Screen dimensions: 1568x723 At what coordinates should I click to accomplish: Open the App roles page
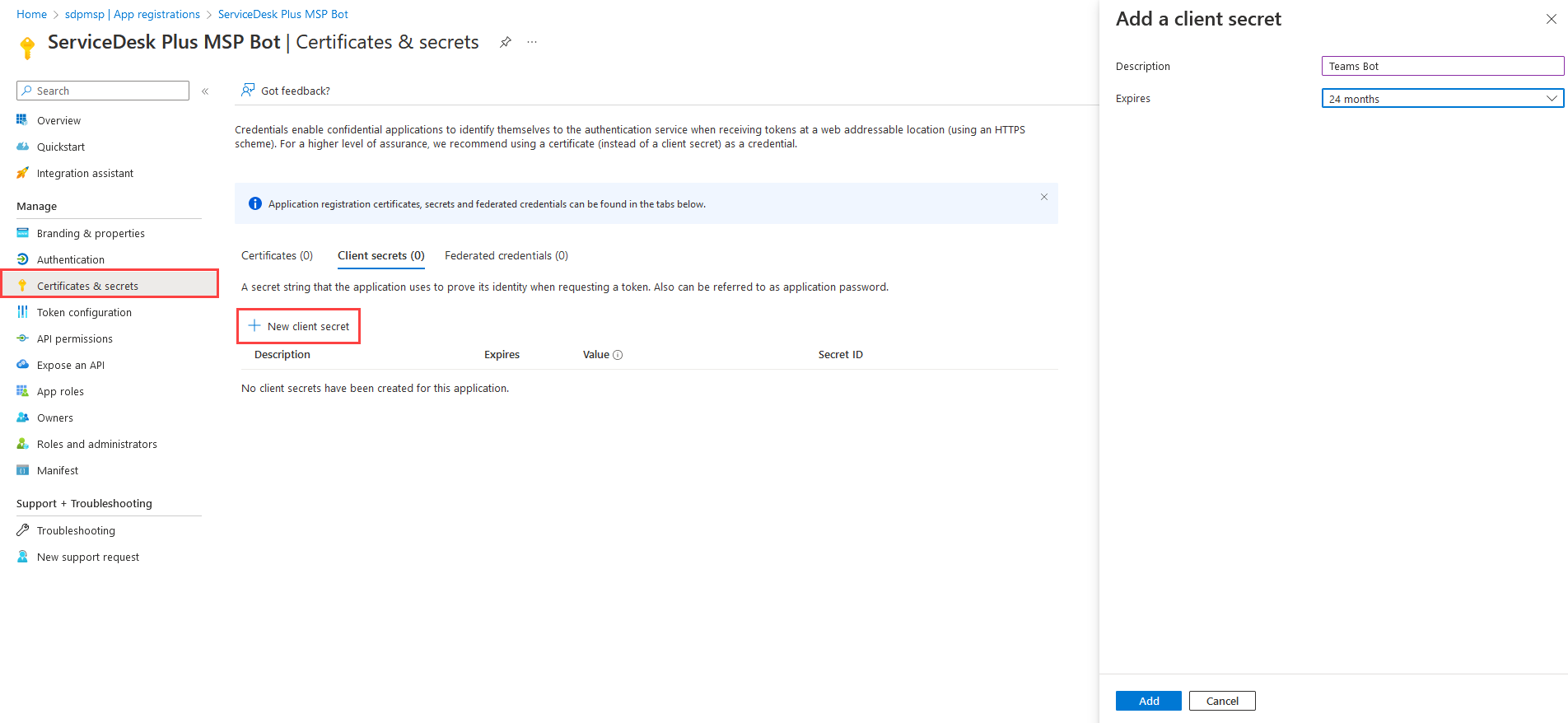tap(60, 392)
